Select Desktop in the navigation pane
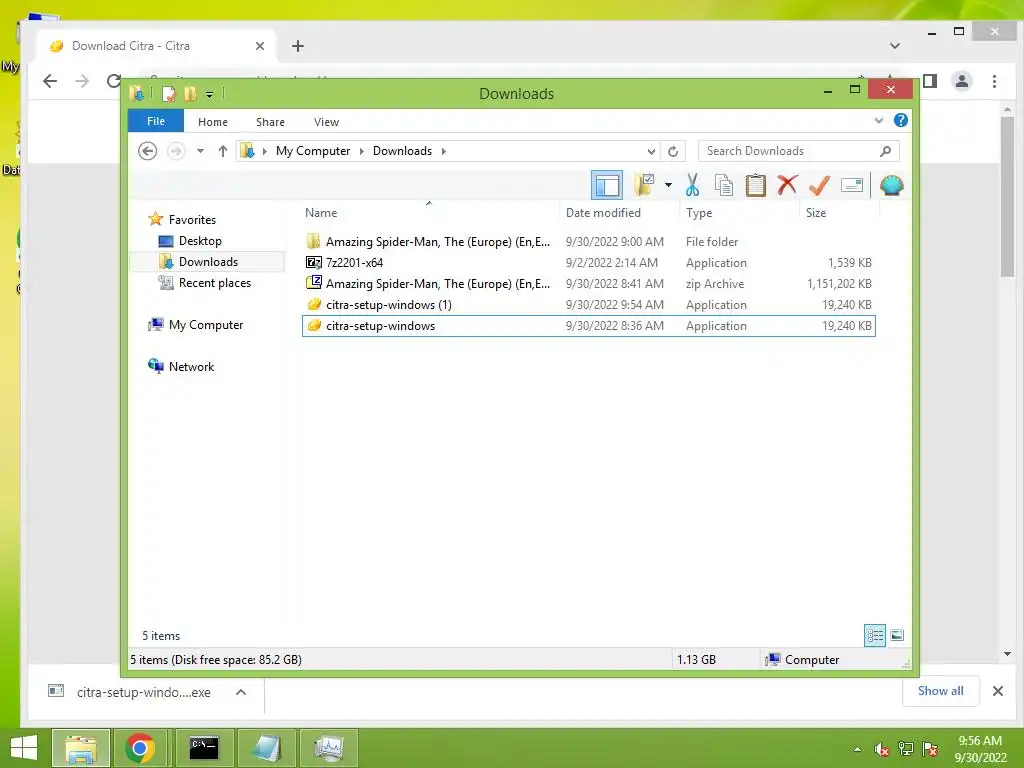The height and width of the screenshot is (768, 1024). point(200,240)
